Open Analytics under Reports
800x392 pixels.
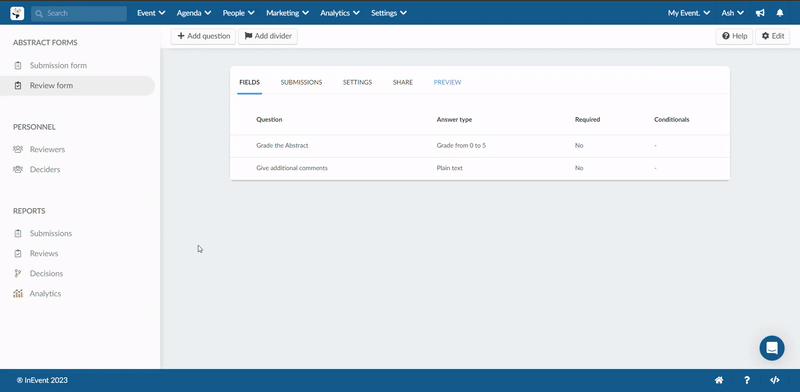[45, 293]
